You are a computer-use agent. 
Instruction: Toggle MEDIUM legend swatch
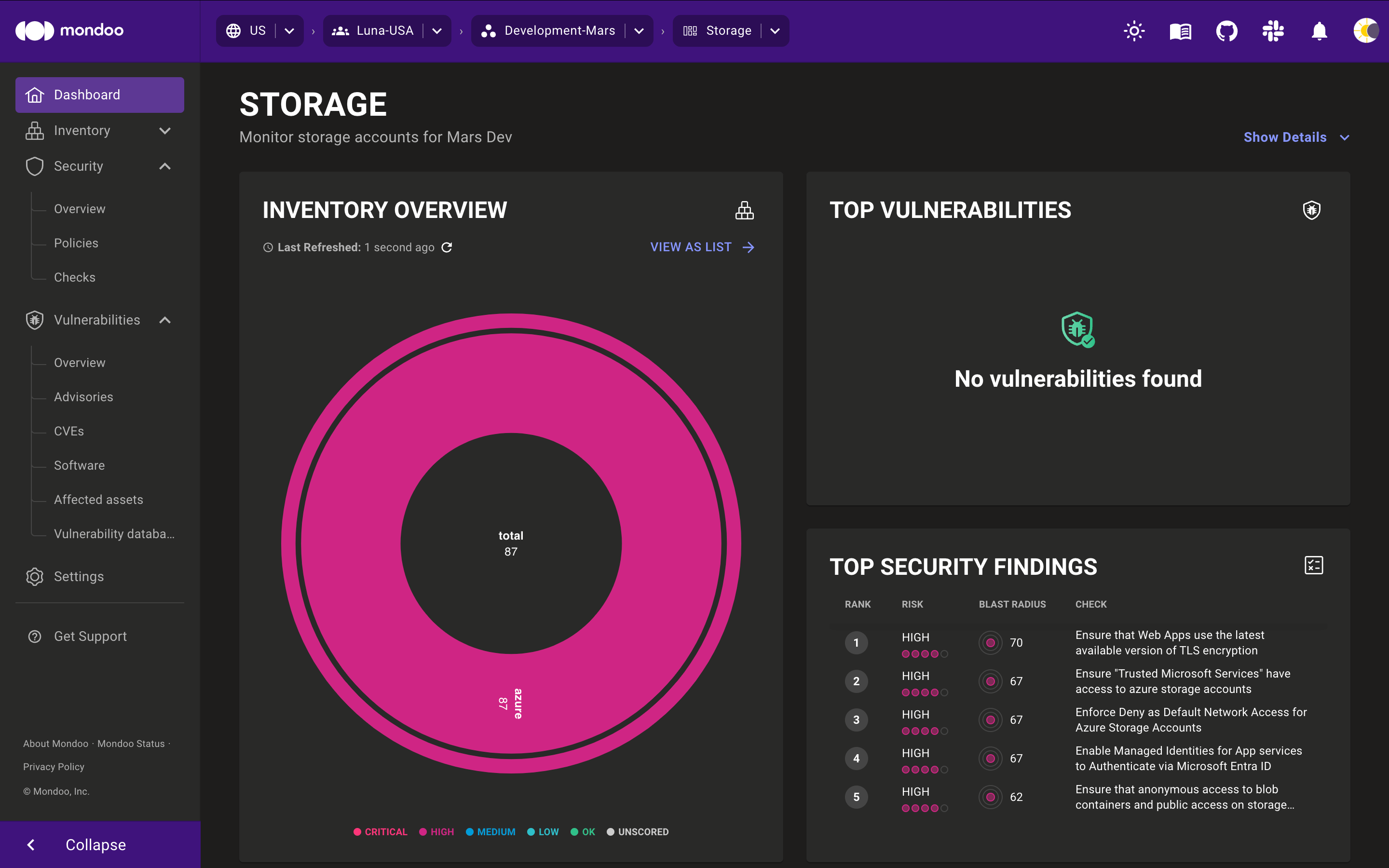(469, 832)
